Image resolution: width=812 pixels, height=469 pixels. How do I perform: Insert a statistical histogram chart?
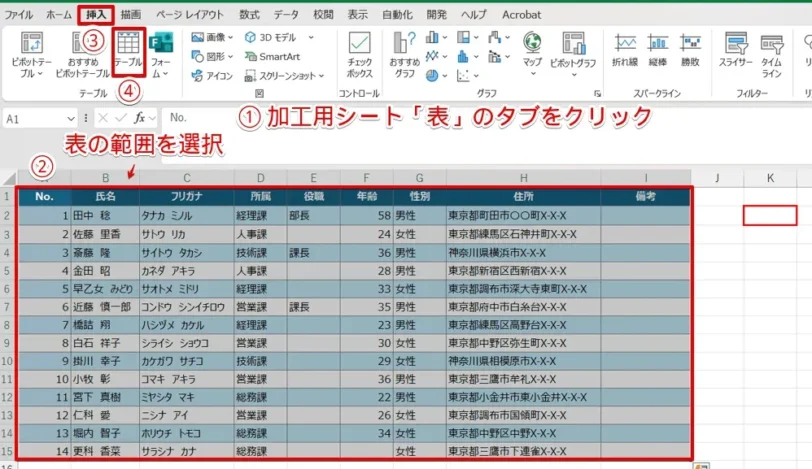(x=463, y=56)
